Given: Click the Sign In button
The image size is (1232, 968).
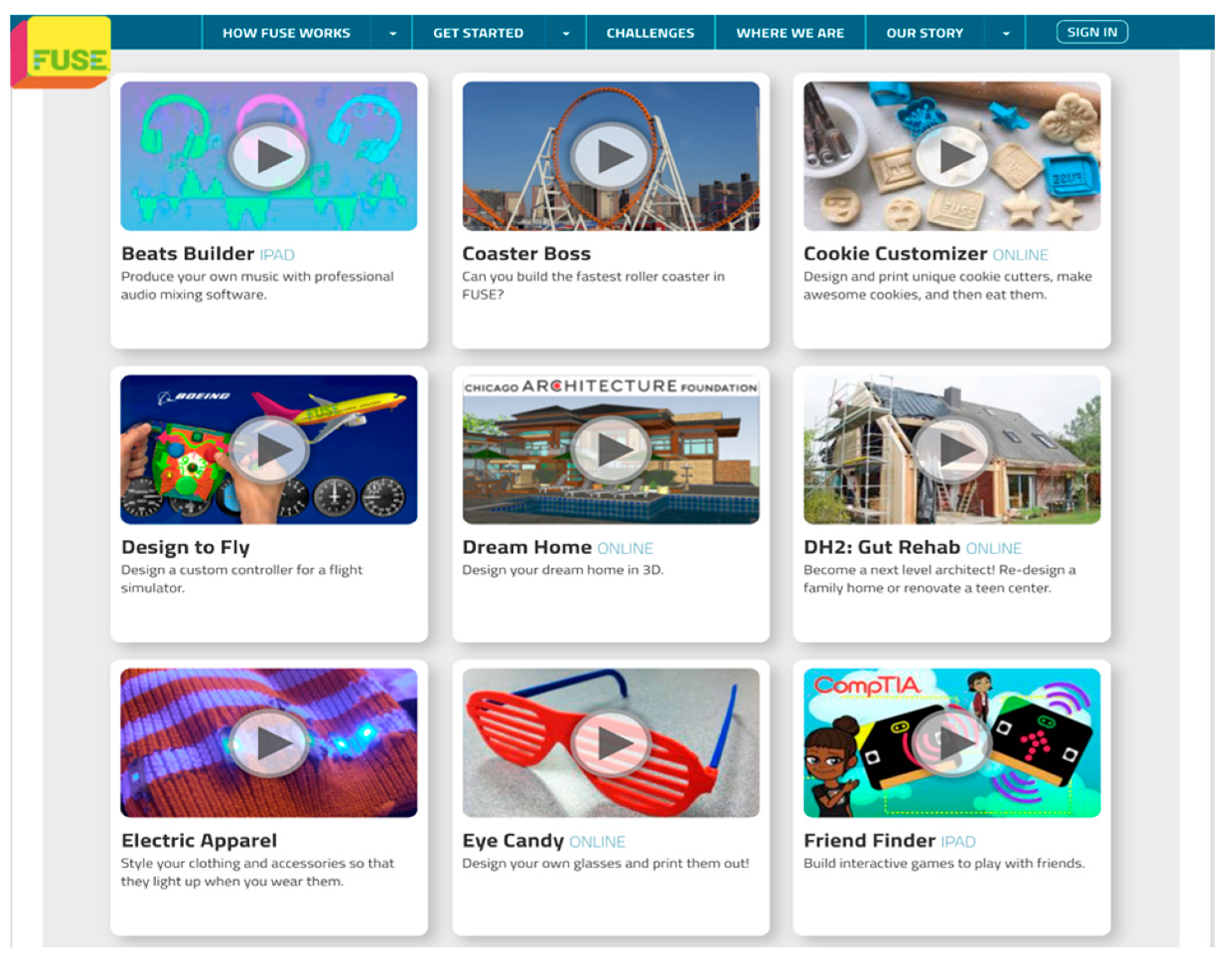Looking at the screenshot, I should pyautogui.click(x=1091, y=32).
